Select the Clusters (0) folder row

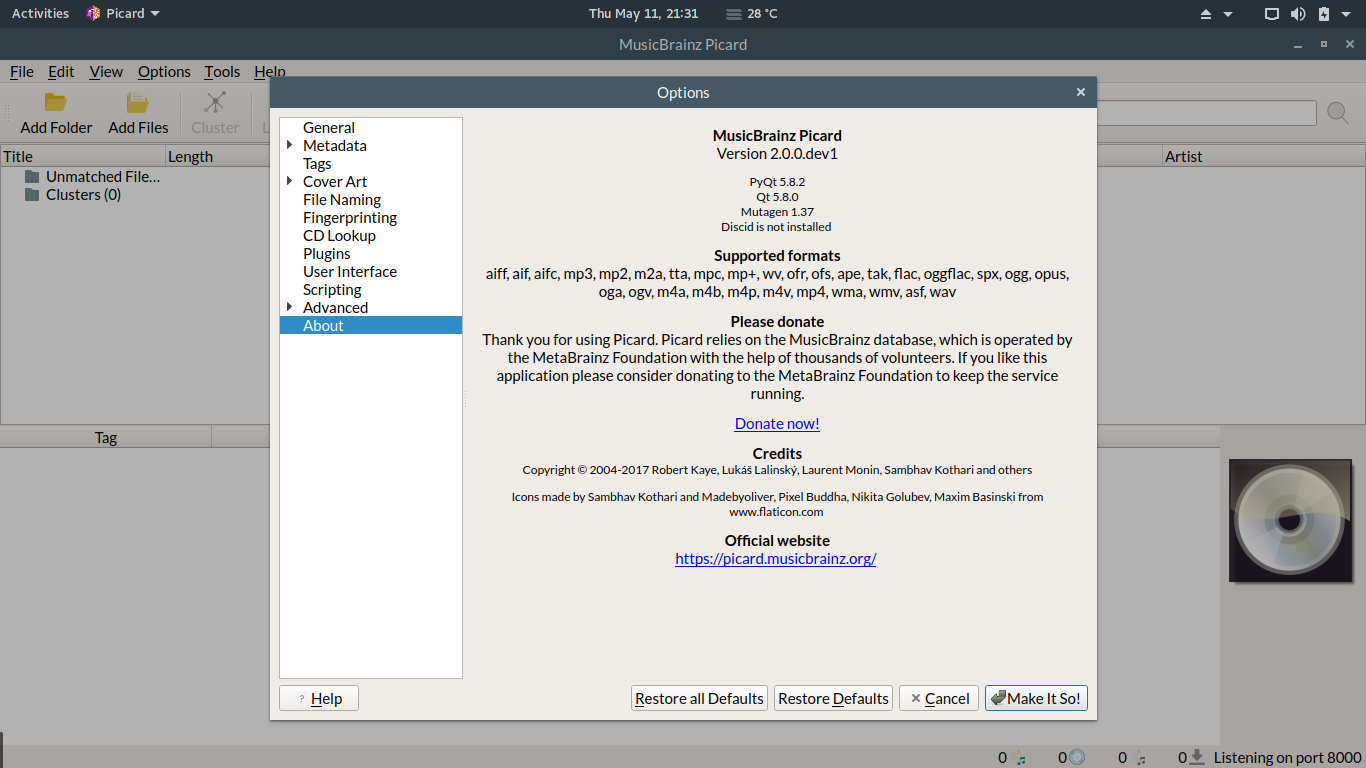click(72, 194)
